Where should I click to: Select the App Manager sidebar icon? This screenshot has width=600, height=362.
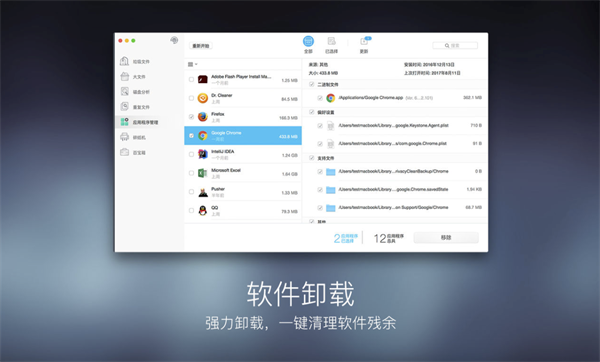tap(124, 122)
